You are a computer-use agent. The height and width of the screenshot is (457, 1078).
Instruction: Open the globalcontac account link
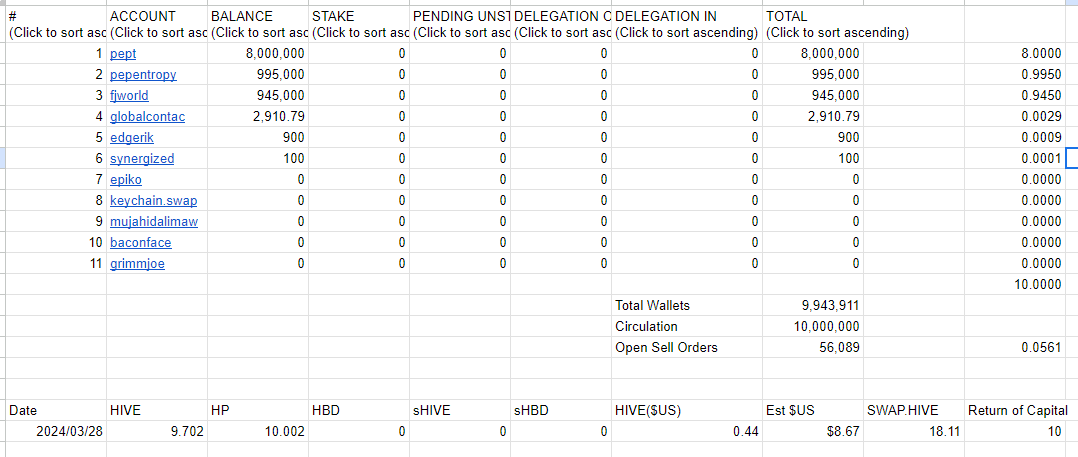(147, 117)
